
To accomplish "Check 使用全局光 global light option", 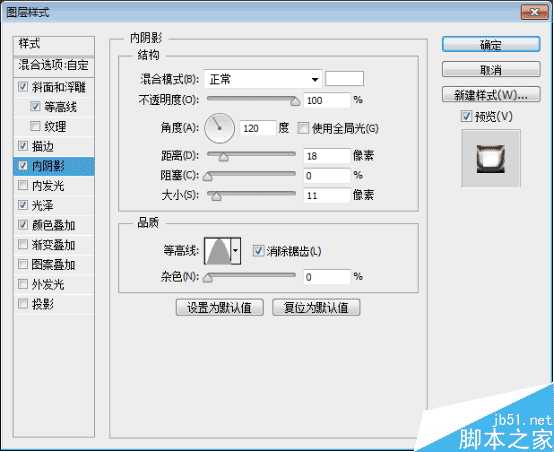I will (303, 128).
